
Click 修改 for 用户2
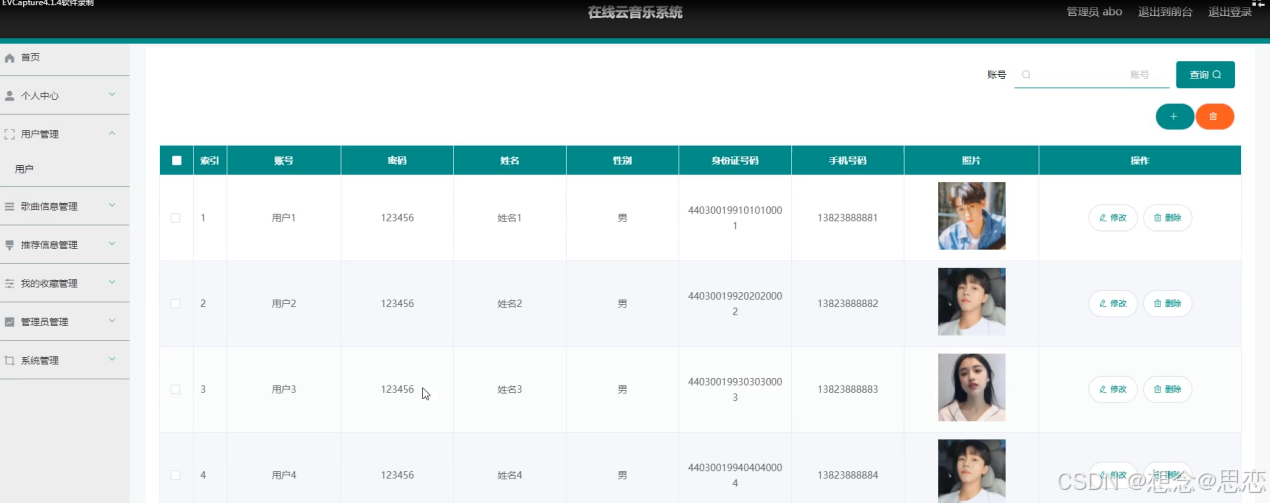coord(1113,304)
